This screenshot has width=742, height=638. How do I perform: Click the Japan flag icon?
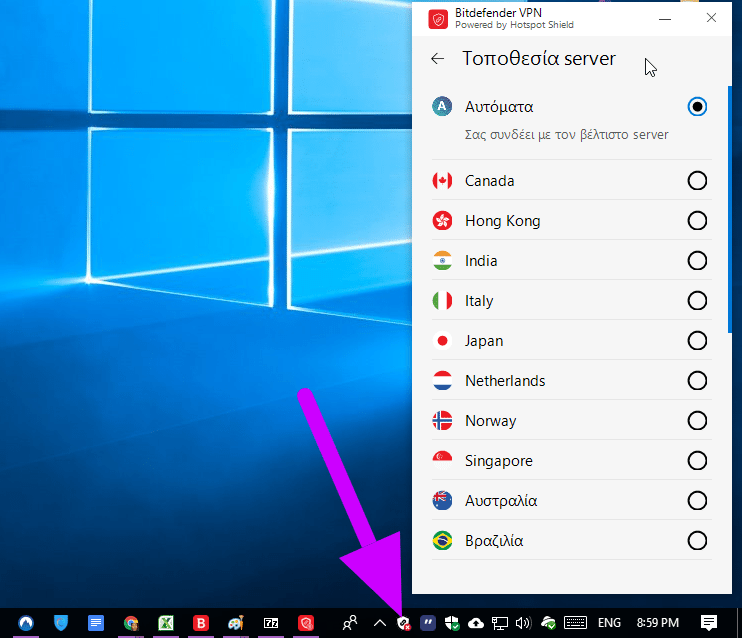[442, 341]
